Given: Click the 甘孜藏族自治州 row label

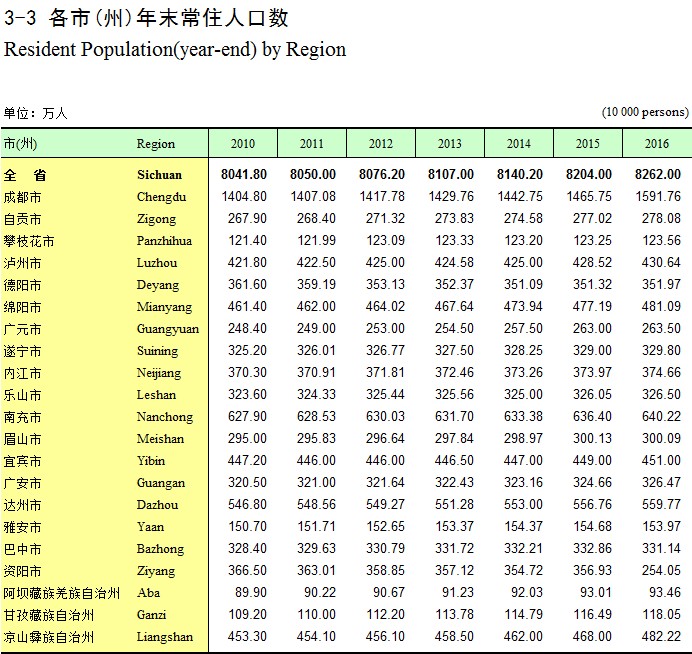Looking at the screenshot, I should coord(49,615).
